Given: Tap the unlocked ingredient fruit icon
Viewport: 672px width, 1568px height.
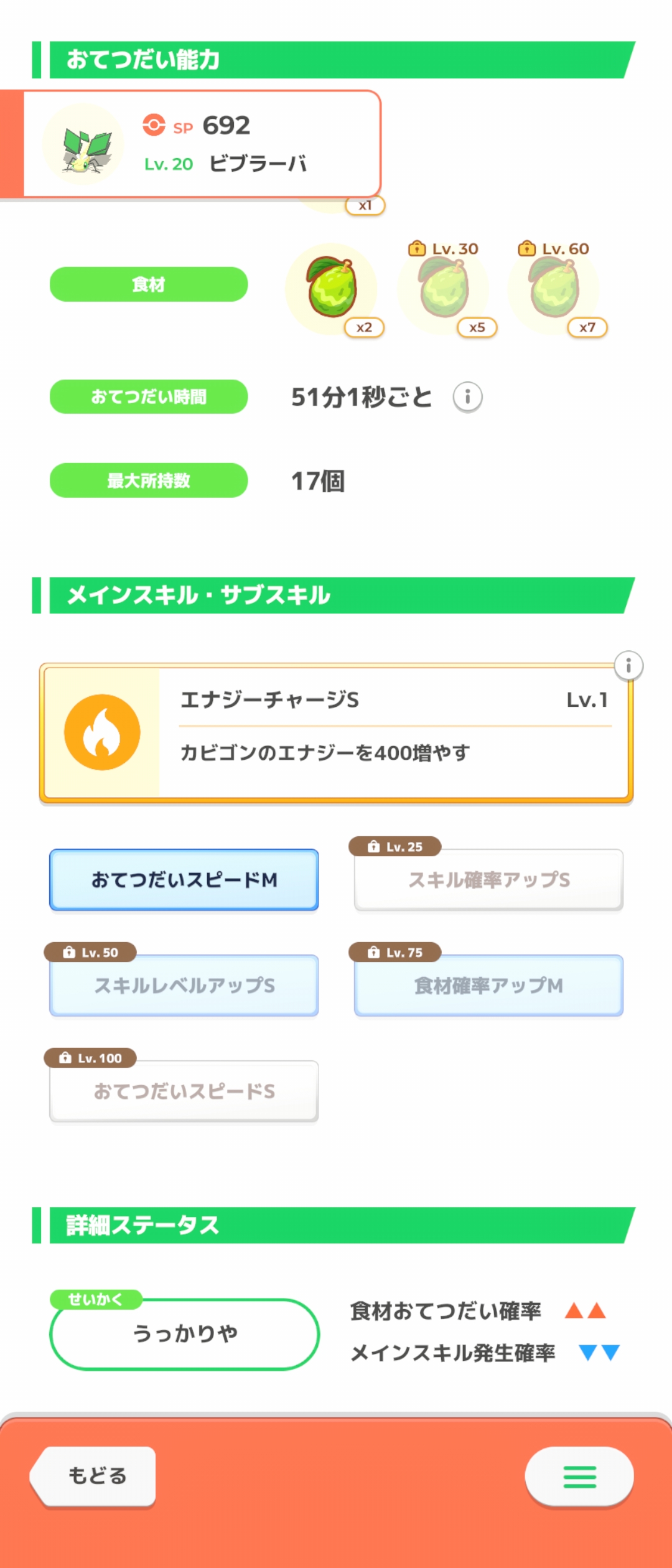Looking at the screenshot, I should (x=332, y=288).
